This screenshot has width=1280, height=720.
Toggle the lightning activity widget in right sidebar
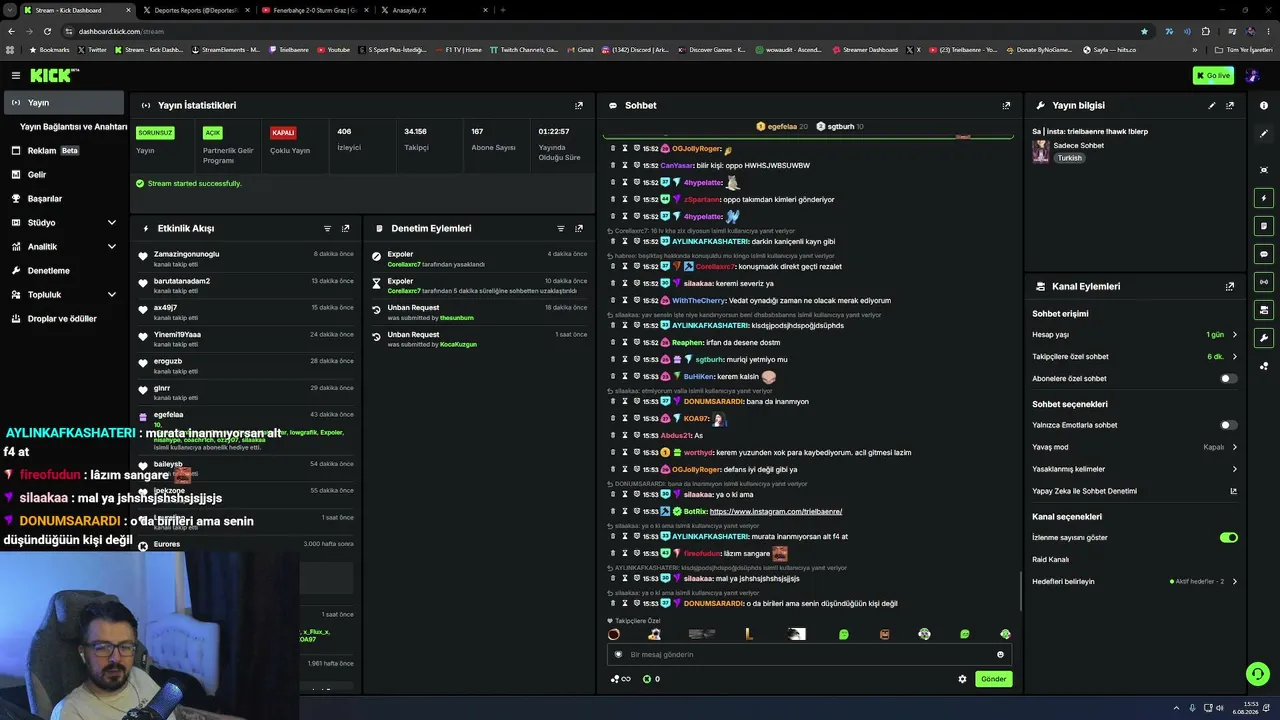[x=1264, y=198]
